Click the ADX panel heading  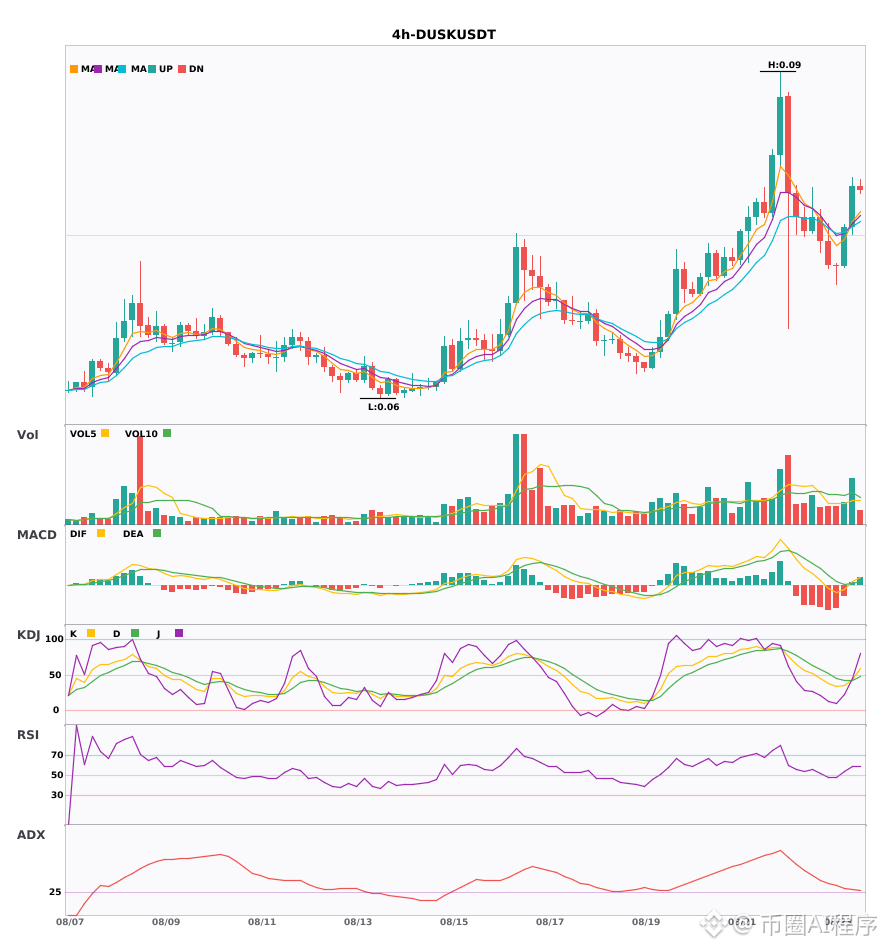pos(31,835)
